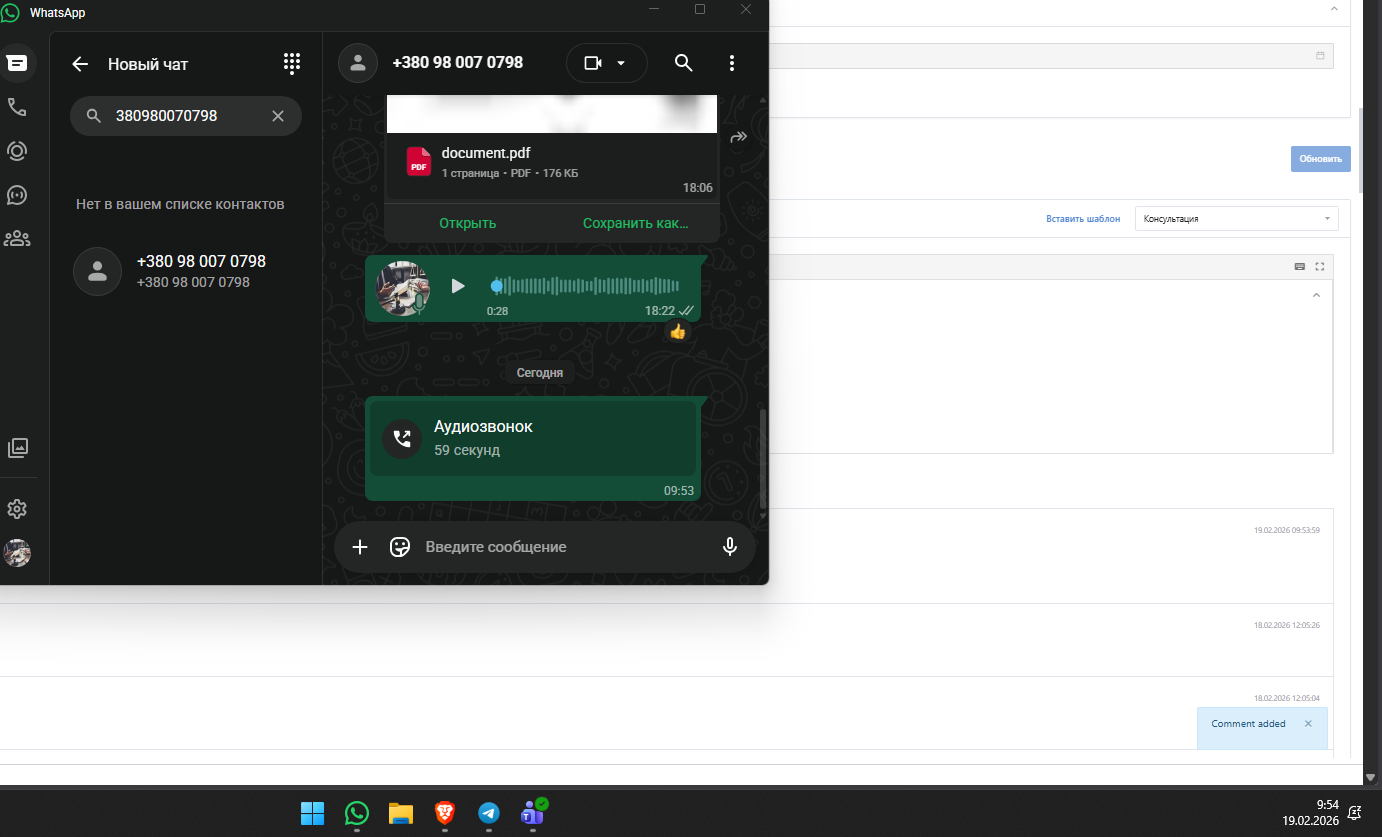1382x837 pixels.
Task: Select the +380 98 007 0798 search result
Action: [186, 271]
